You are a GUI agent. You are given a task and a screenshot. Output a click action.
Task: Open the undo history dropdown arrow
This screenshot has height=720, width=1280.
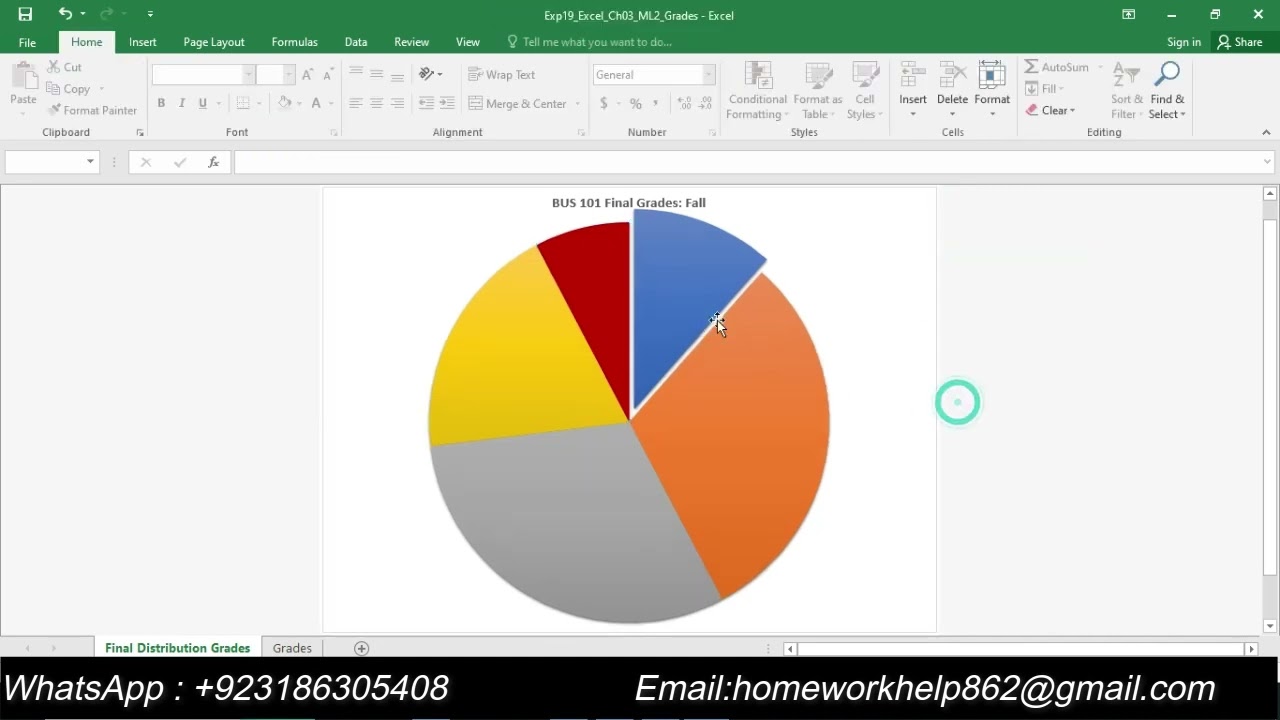83,14
